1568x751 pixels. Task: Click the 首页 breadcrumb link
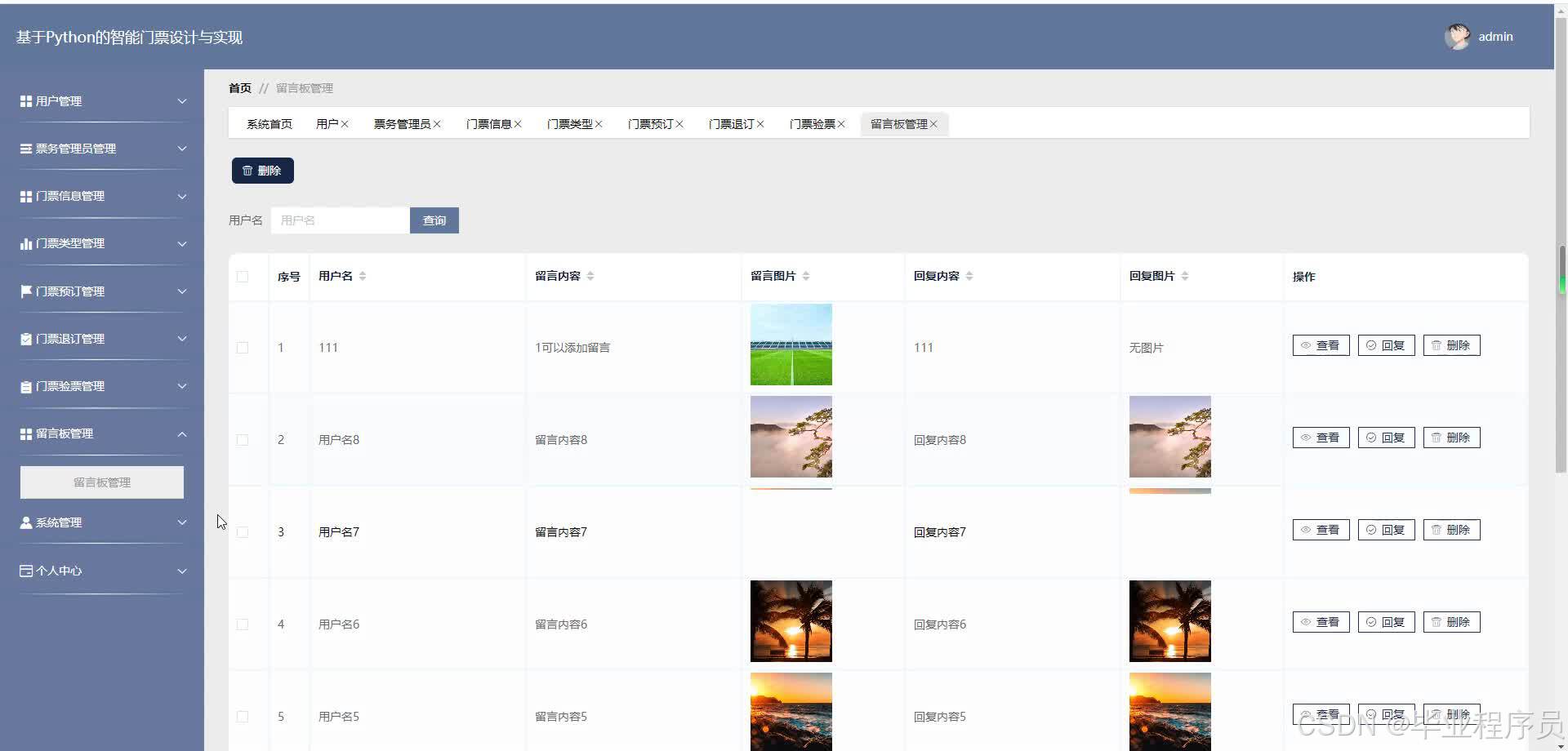point(240,88)
